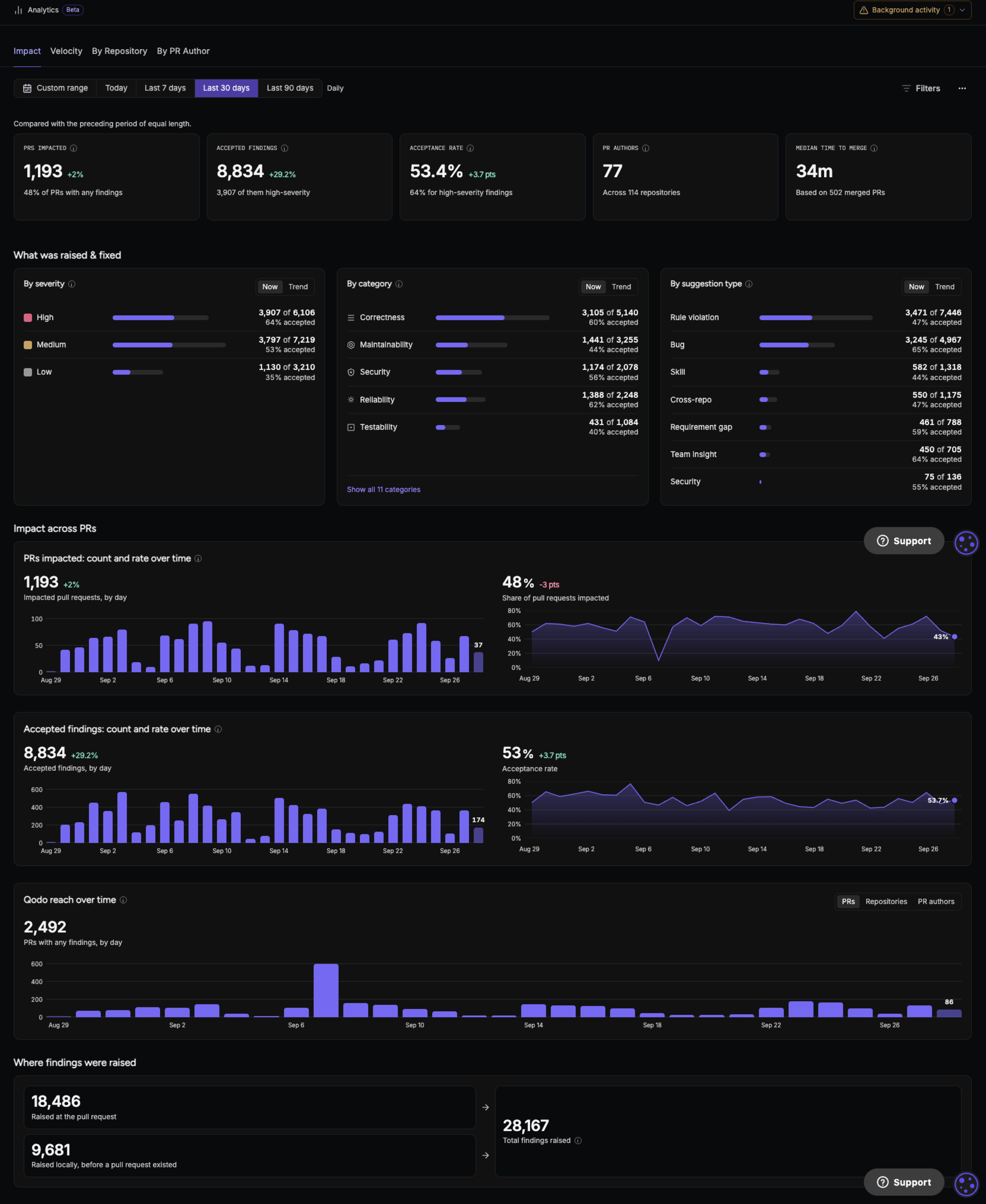Show PR authors in Qodo reach chart
The image size is (986, 1204).
(936, 901)
